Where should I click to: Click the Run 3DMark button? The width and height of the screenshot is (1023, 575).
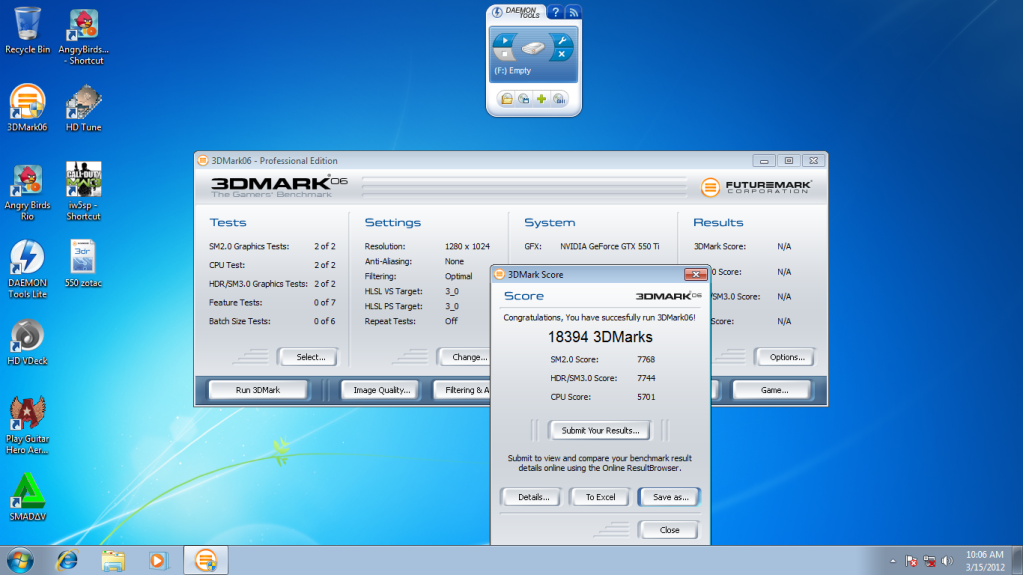(258, 390)
